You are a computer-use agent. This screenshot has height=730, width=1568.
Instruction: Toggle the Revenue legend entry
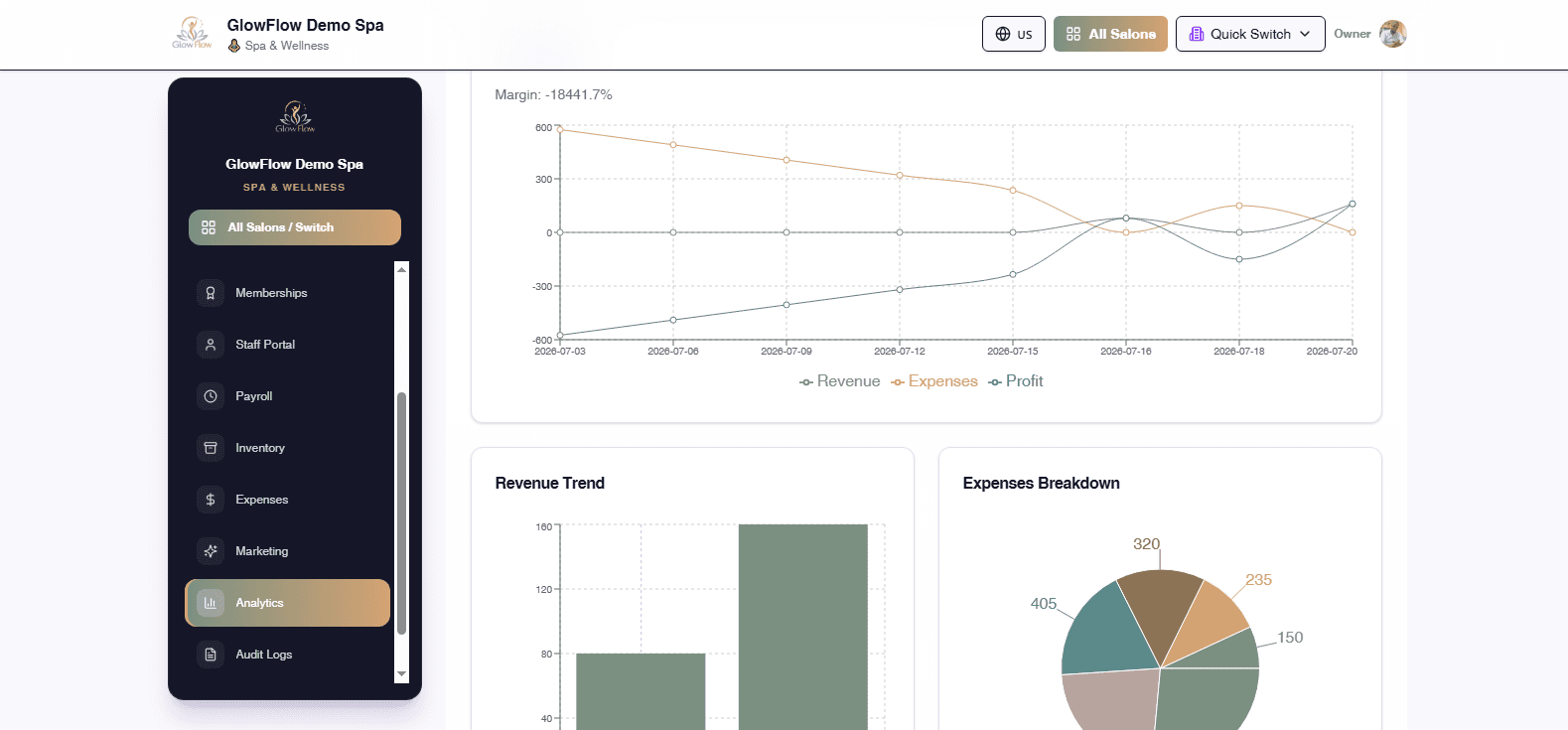tap(840, 381)
